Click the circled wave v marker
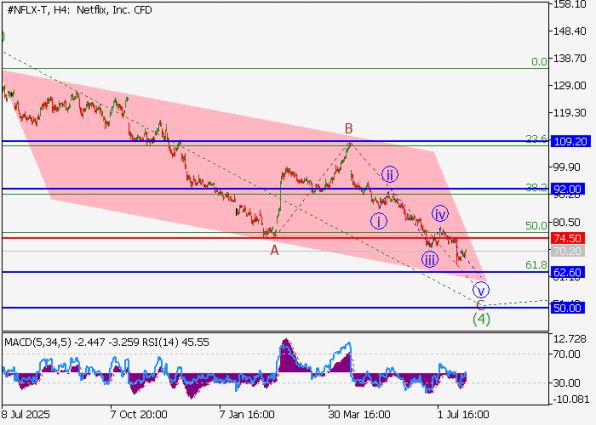This screenshot has width=596, height=425. 481,290
